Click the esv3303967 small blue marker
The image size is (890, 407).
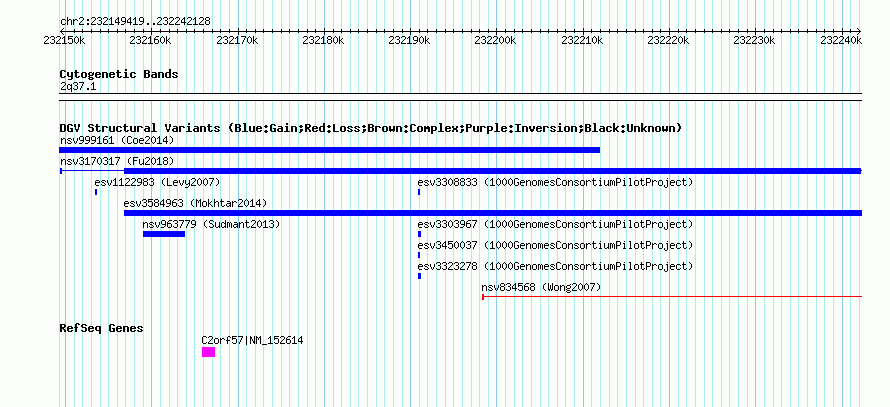pyautogui.click(x=419, y=234)
